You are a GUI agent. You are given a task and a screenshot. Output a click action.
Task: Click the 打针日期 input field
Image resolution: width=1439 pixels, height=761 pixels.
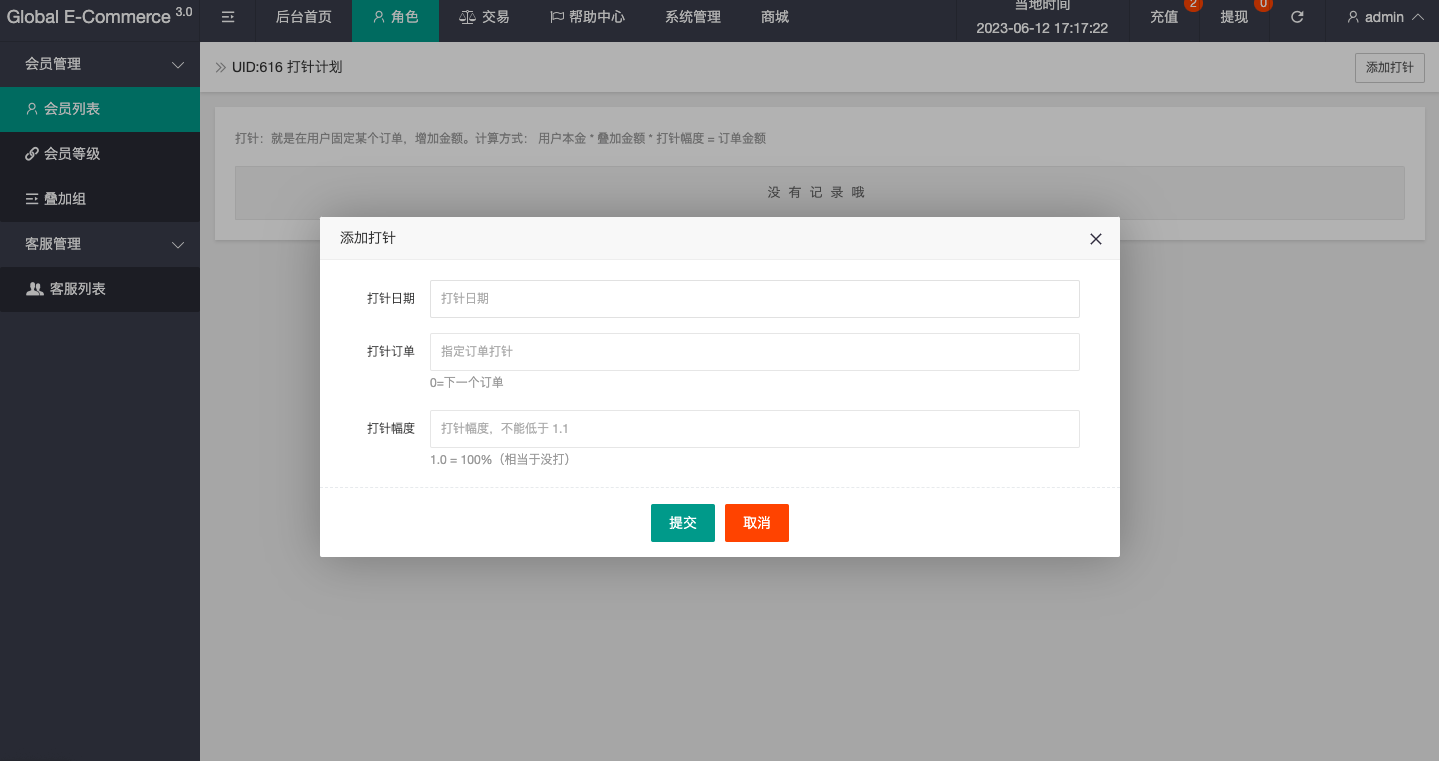pos(754,299)
